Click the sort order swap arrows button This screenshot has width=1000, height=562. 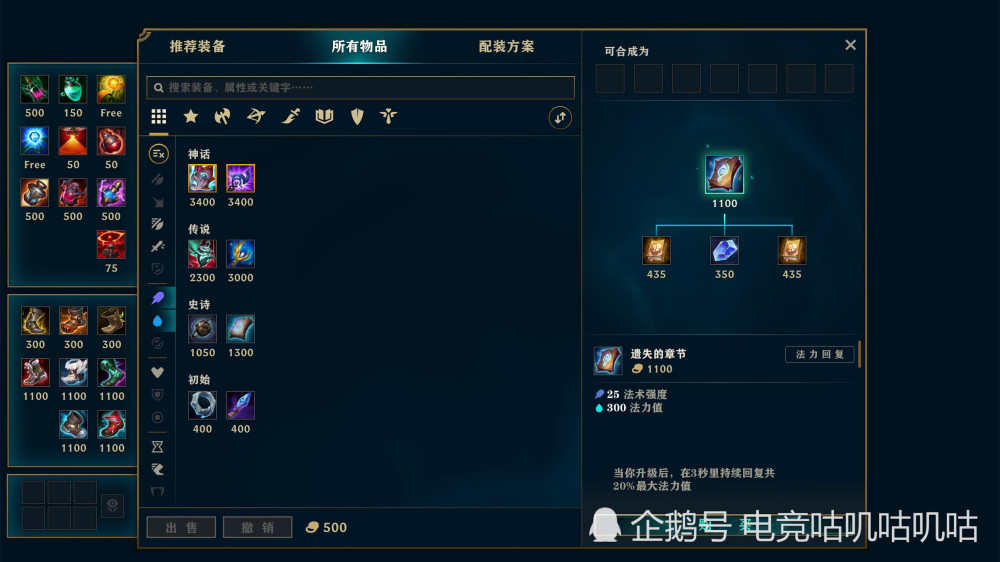point(560,117)
